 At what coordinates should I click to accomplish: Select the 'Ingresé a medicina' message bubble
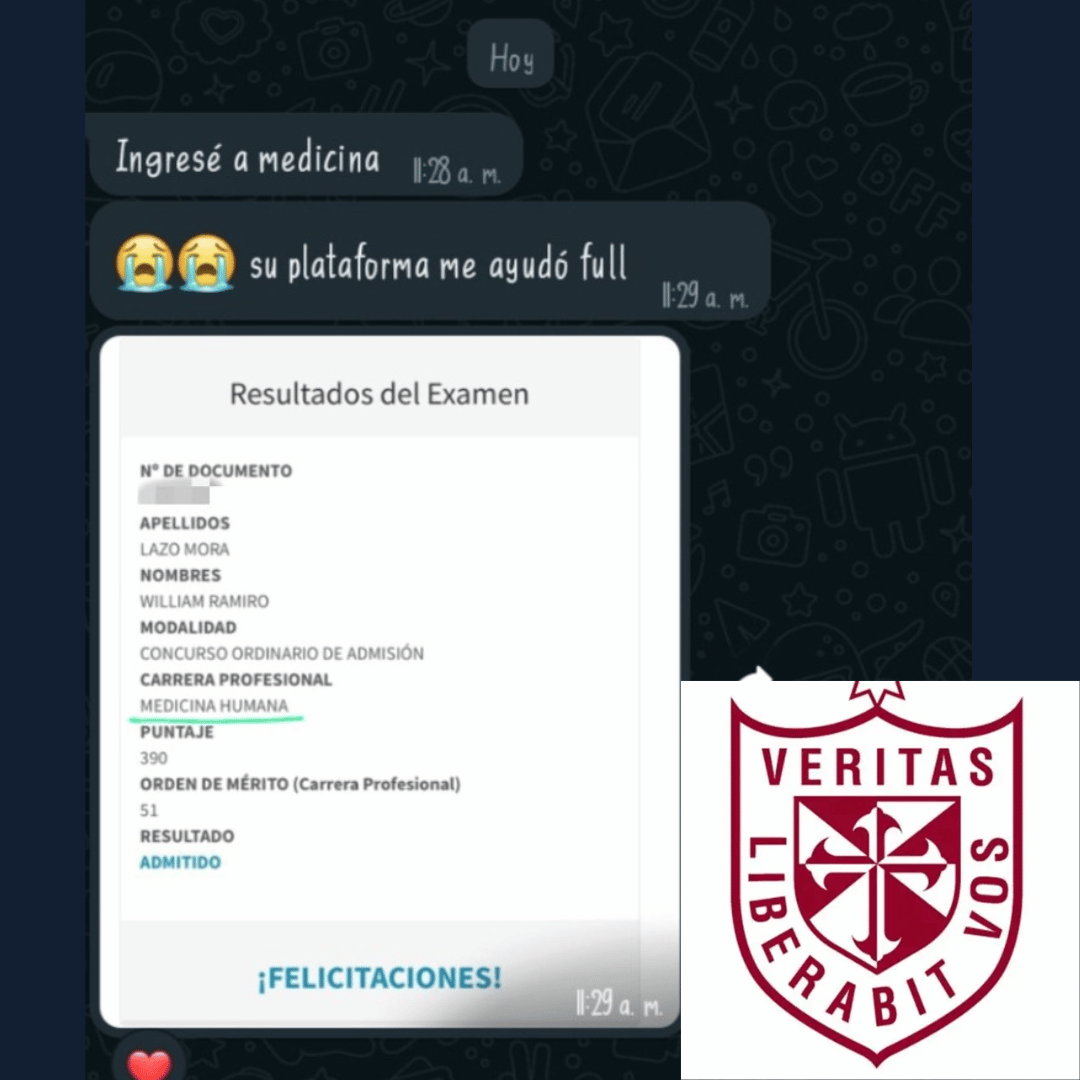click(306, 156)
